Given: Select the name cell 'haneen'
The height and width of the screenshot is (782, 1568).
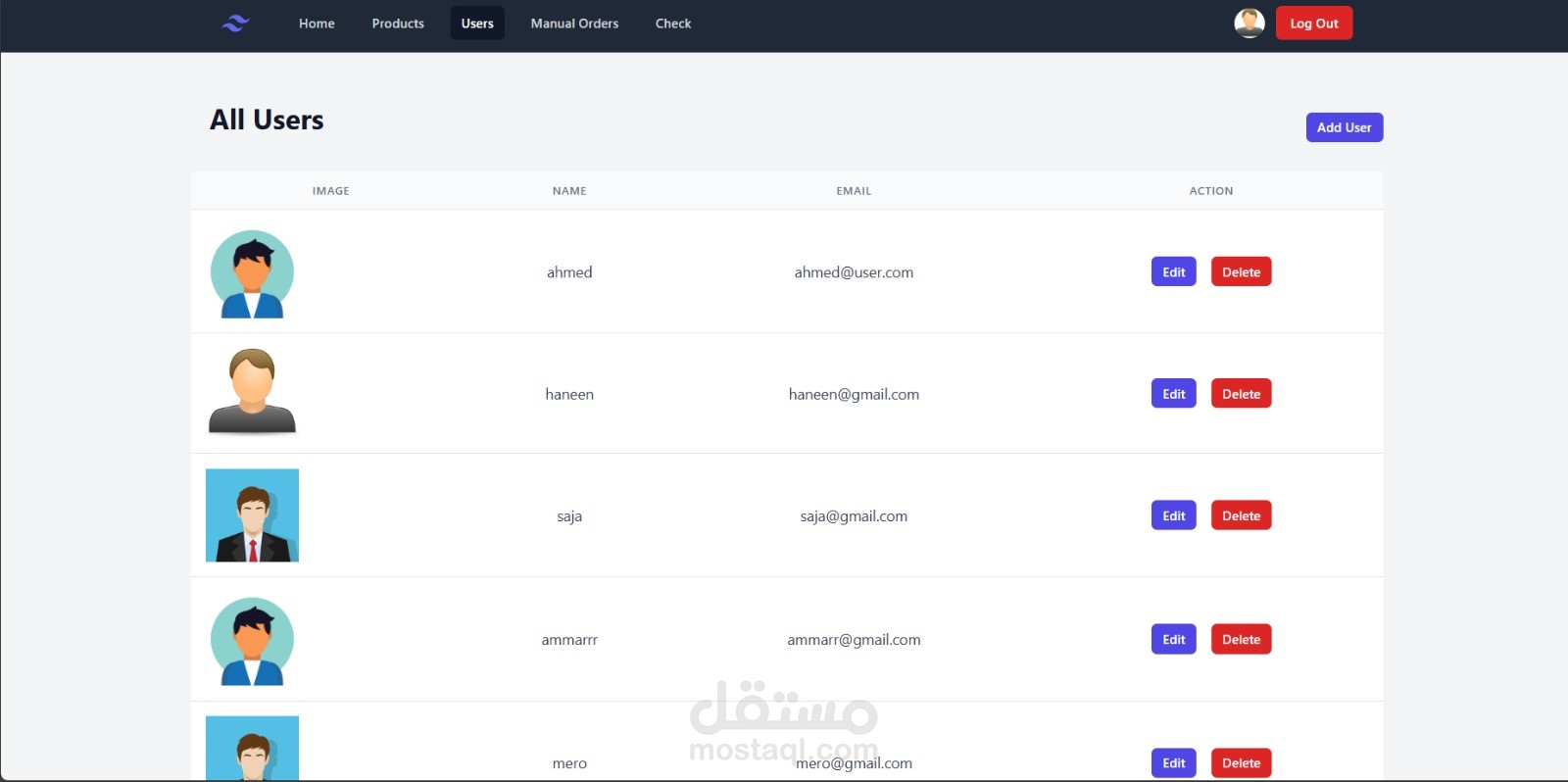Looking at the screenshot, I should pyautogui.click(x=569, y=394).
